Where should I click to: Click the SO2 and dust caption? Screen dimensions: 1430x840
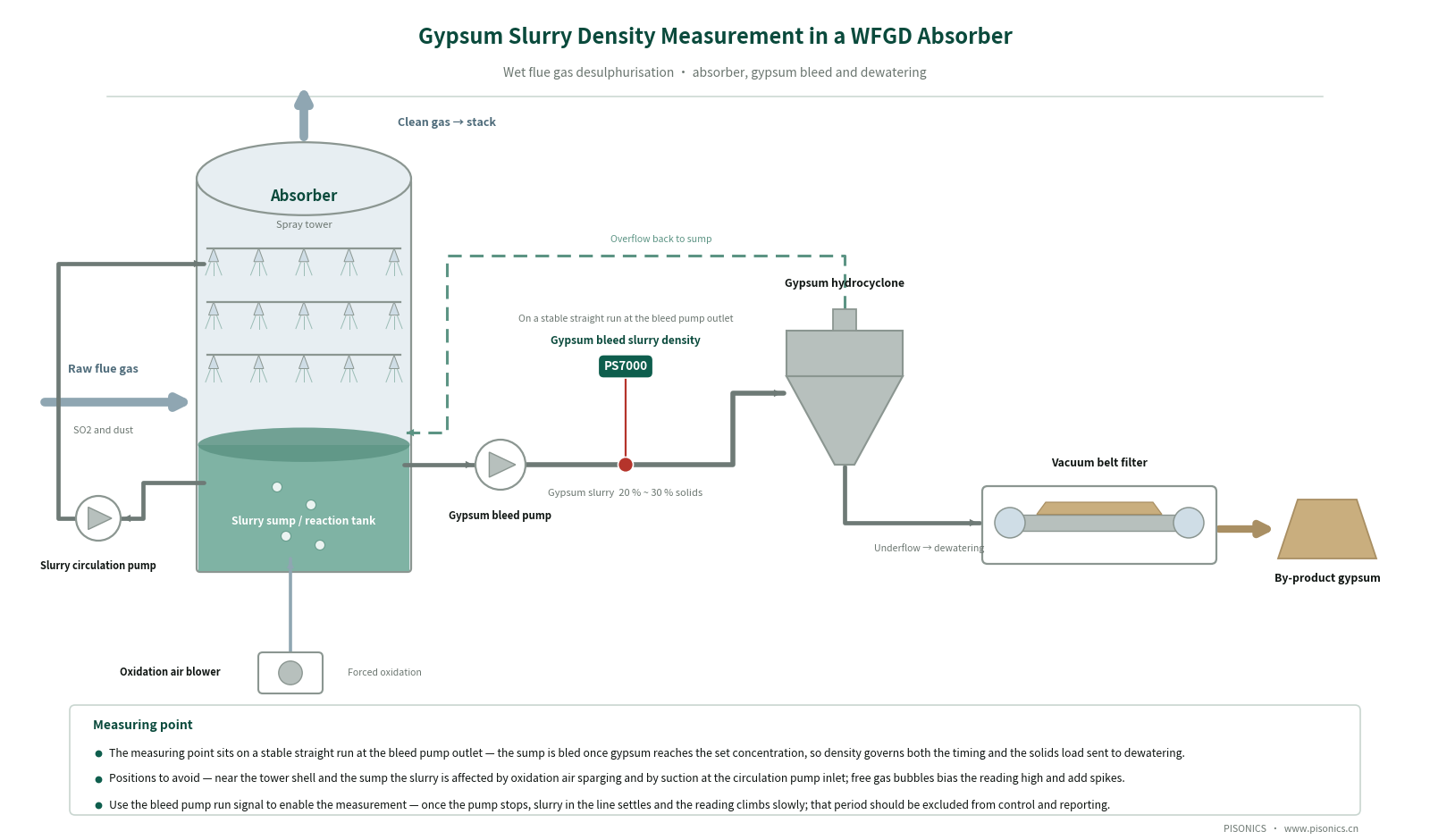(x=103, y=430)
